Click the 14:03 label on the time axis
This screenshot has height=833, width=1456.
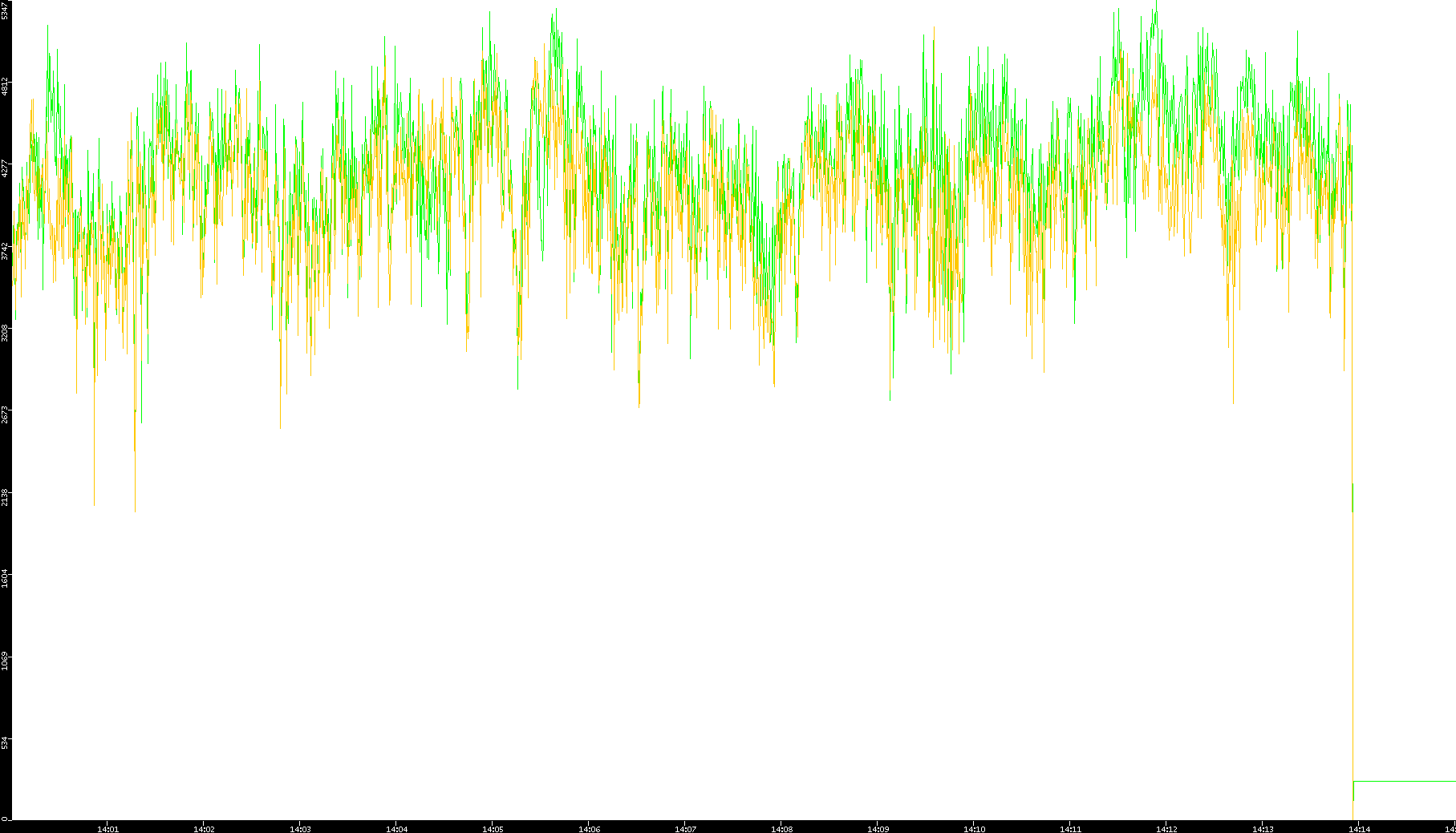tap(300, 829)
